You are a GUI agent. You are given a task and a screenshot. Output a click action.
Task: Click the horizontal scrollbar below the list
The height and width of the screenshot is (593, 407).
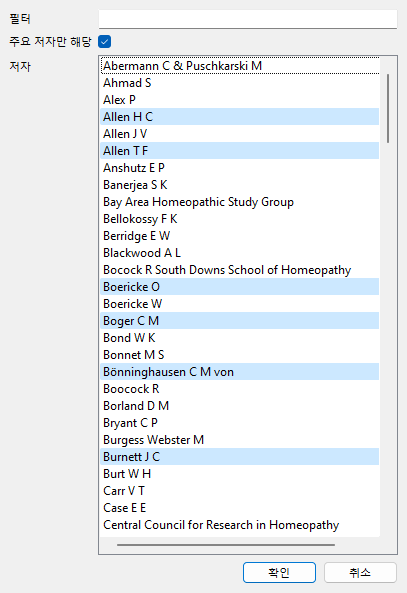pos(226,545)
